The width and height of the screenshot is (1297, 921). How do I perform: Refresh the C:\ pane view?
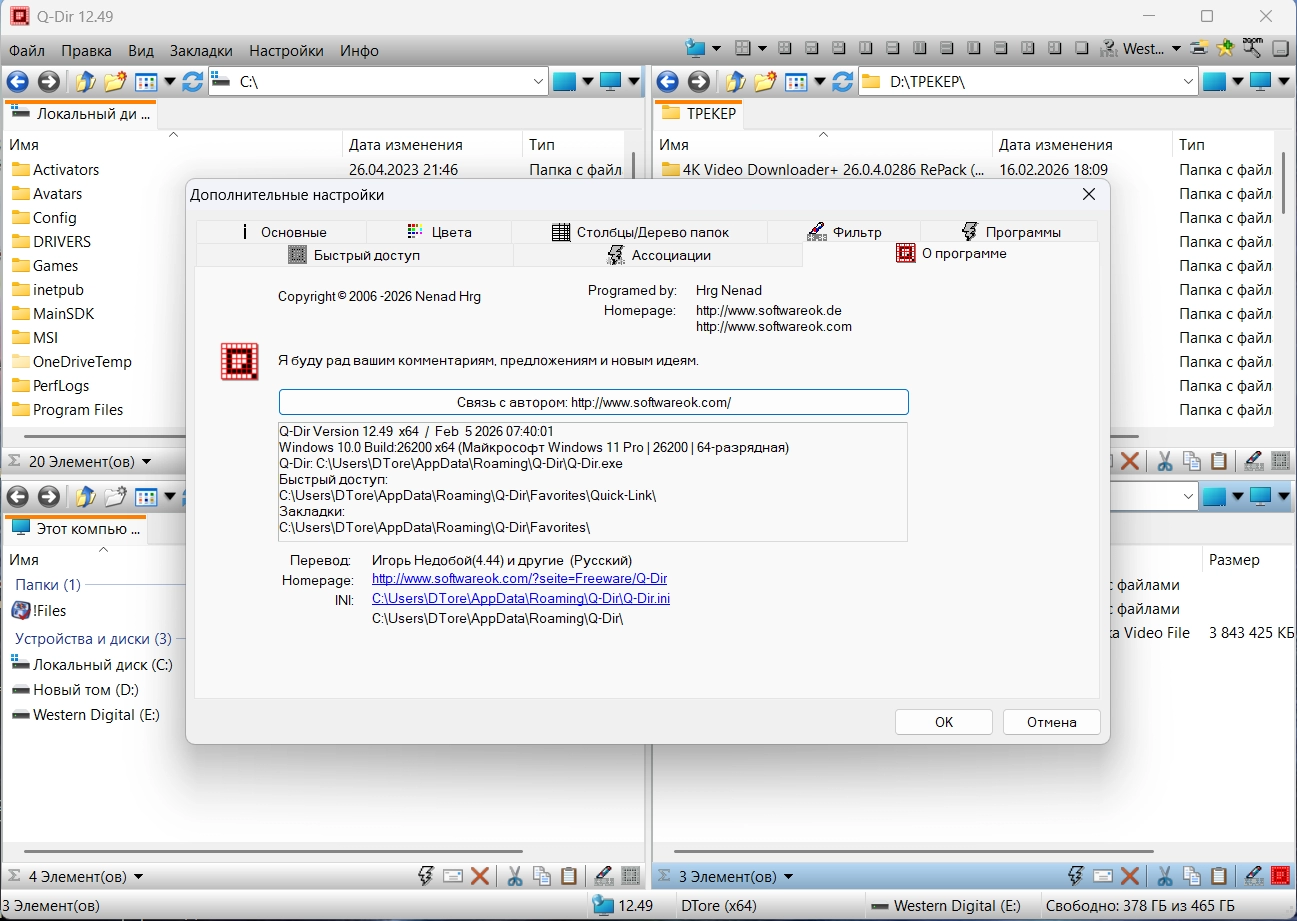point(193,82)
